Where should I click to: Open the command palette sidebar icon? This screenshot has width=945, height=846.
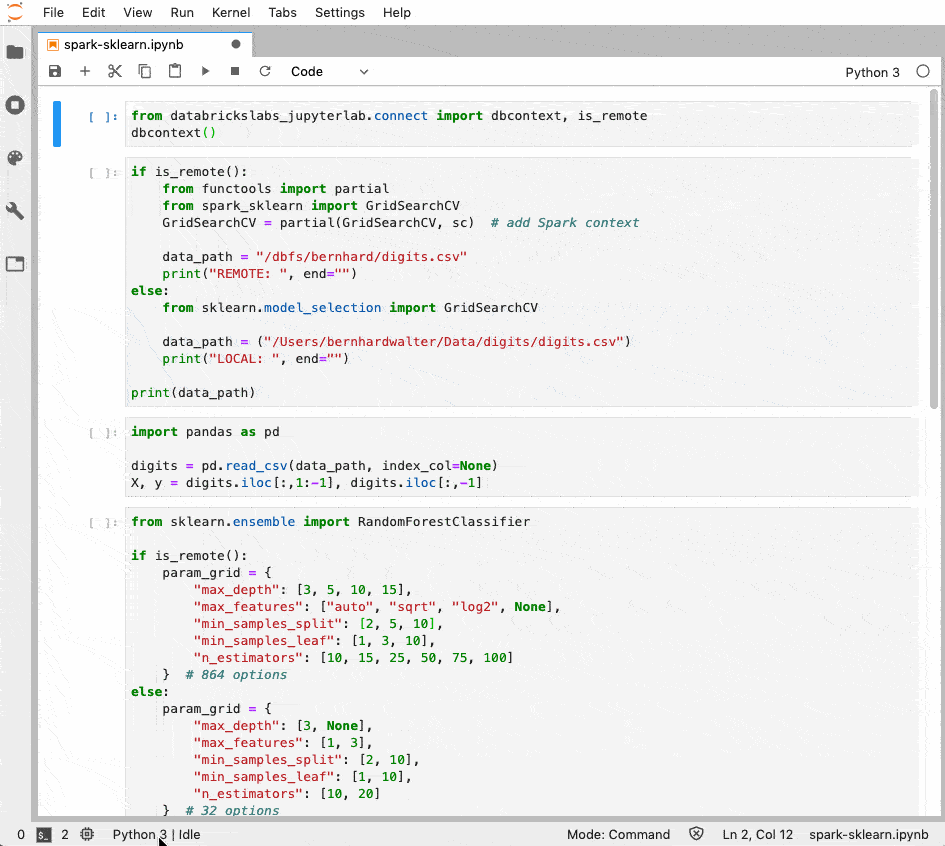click(x=15, y=158)
